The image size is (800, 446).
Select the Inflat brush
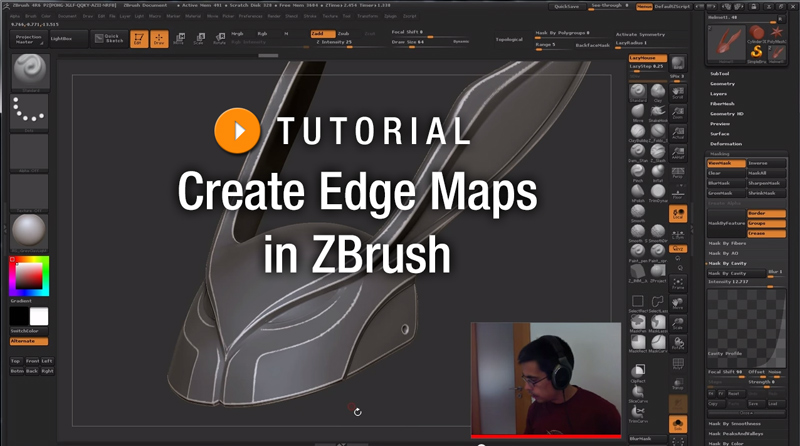pos(658,171)
